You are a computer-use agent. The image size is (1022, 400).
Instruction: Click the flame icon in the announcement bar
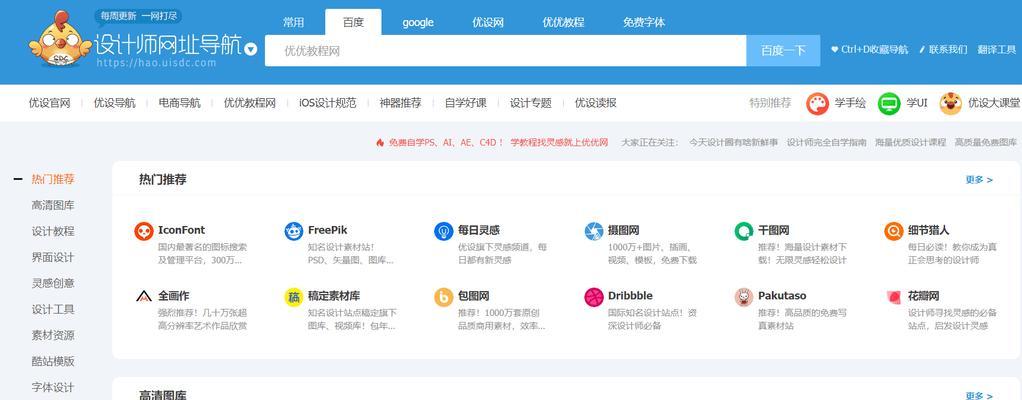(x=380, y=142)
